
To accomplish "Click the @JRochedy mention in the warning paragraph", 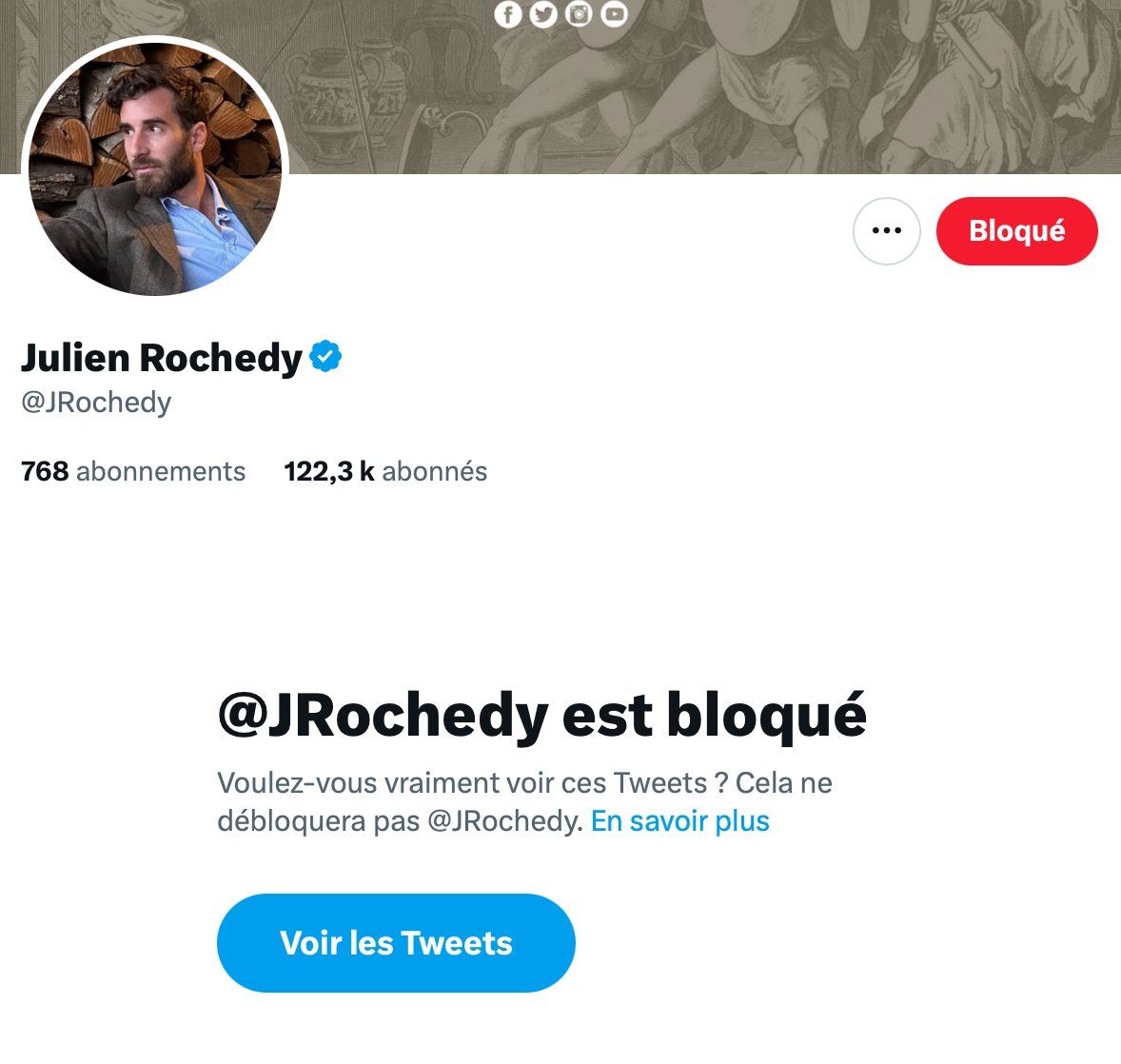I will [503, 820].
